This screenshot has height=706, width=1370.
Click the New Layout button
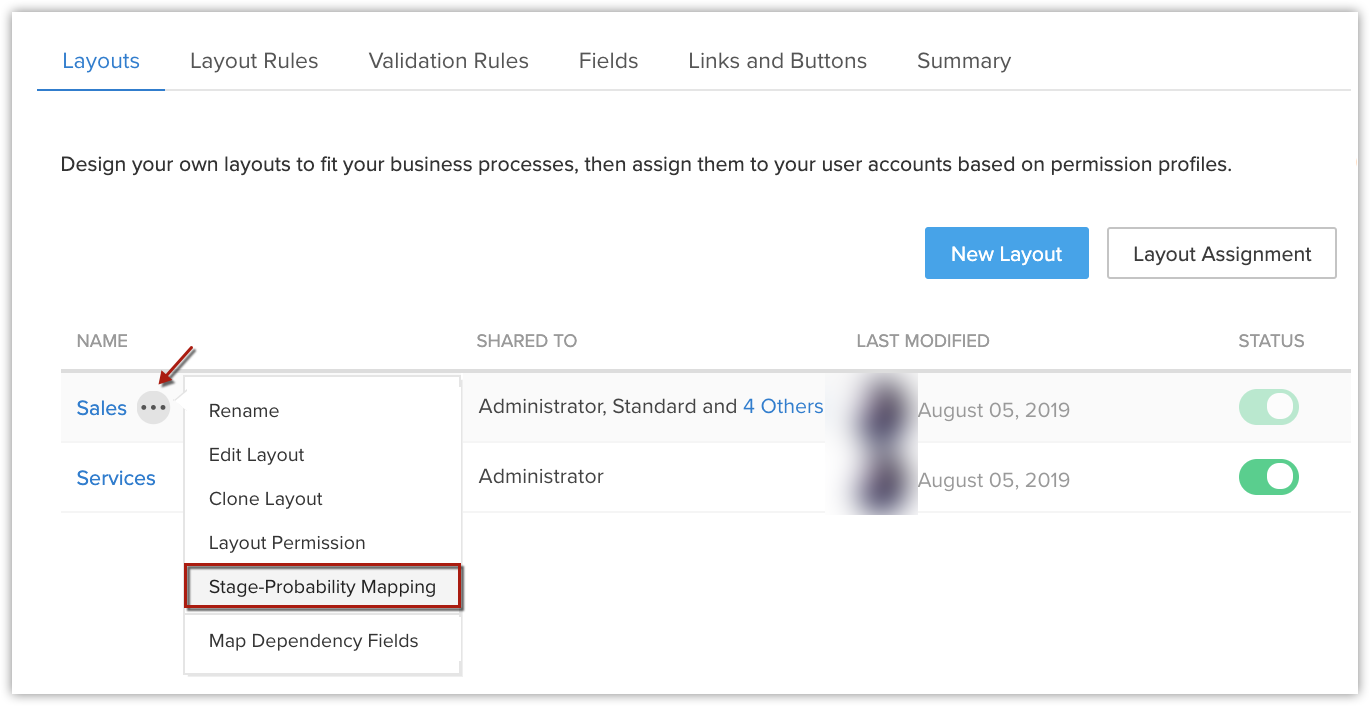click(1006, 253)
